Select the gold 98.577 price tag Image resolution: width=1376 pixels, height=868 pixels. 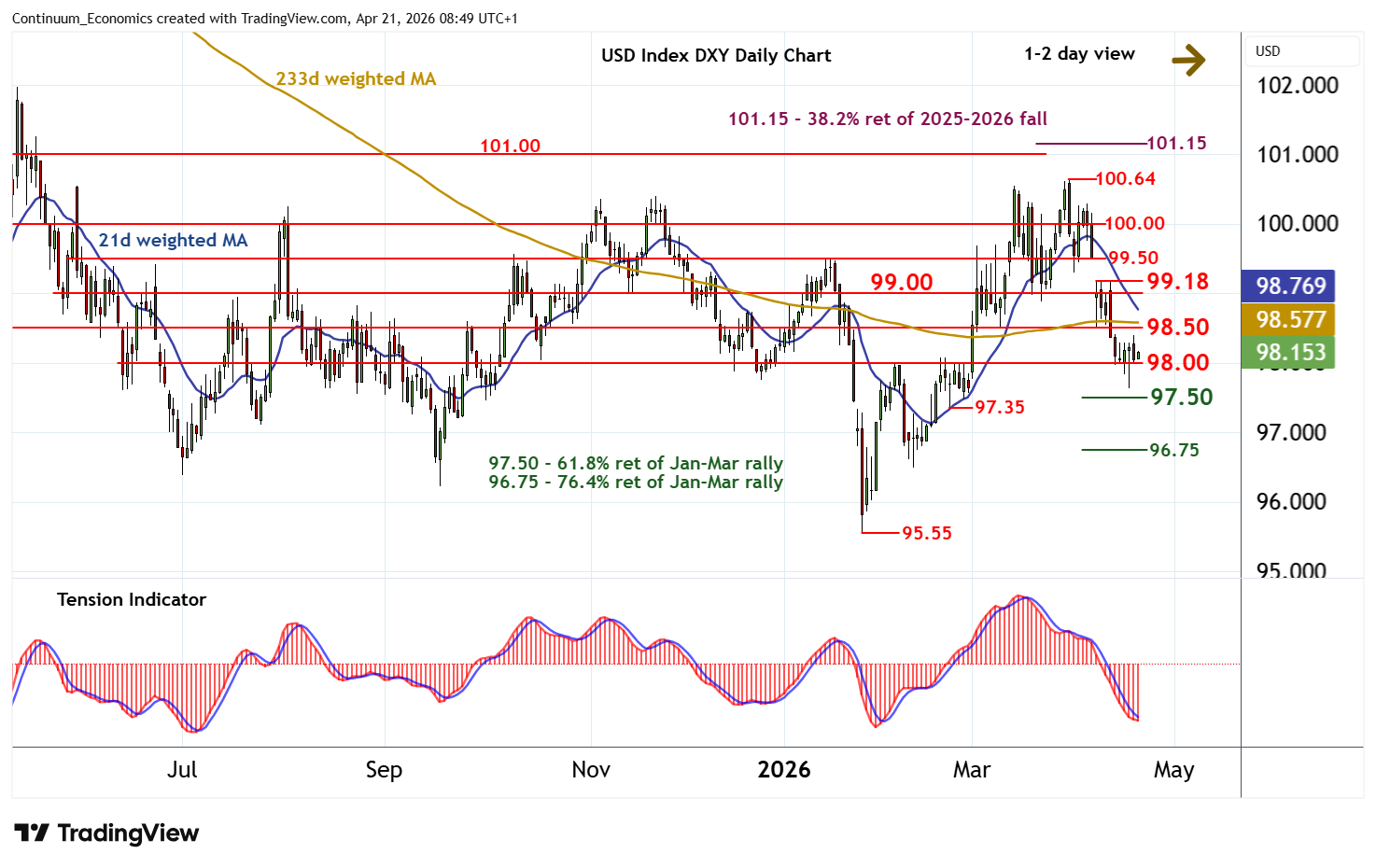coord(1290,320)
